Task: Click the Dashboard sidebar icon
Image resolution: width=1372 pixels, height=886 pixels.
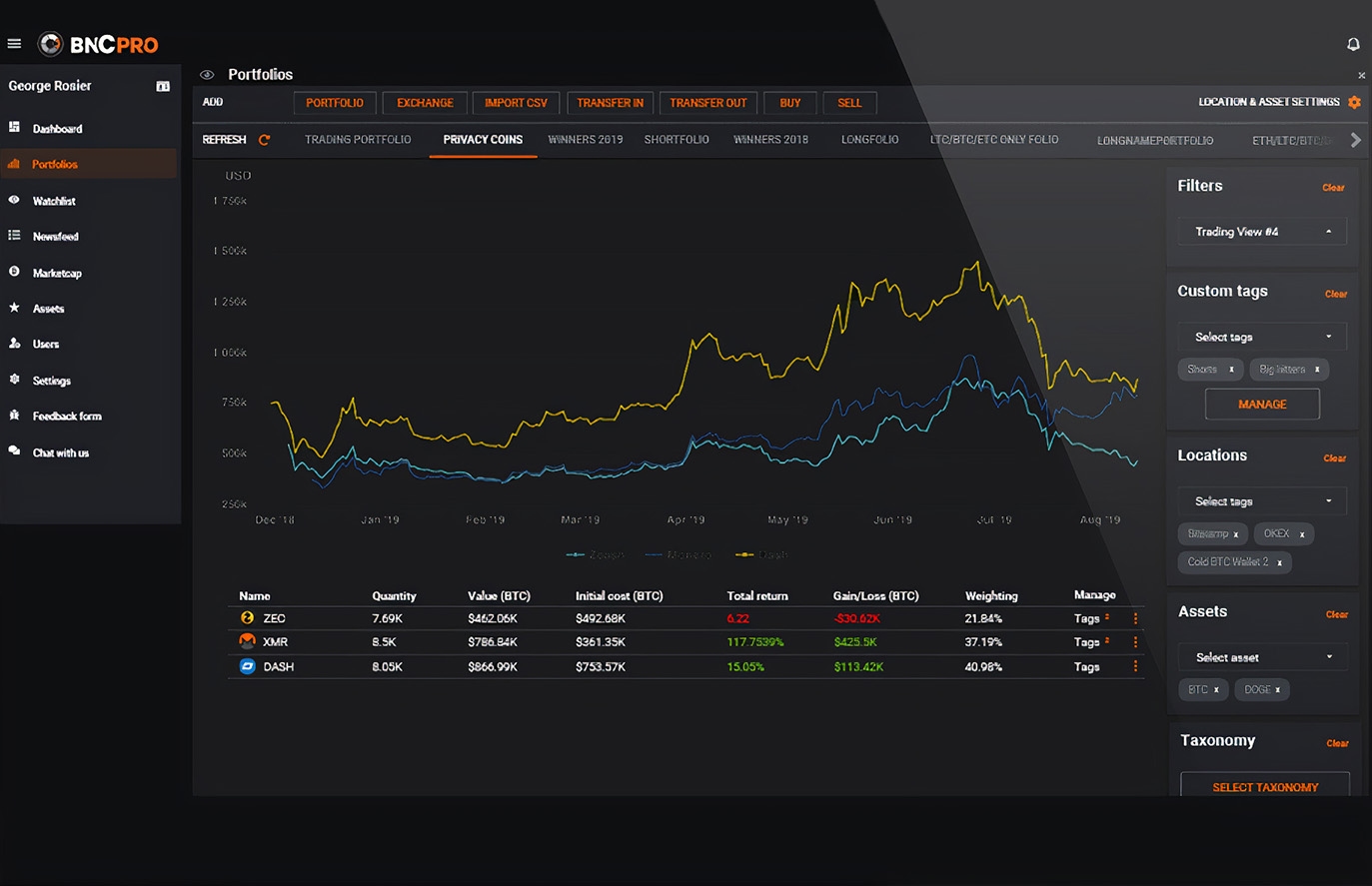Action: tap(14, 128)
